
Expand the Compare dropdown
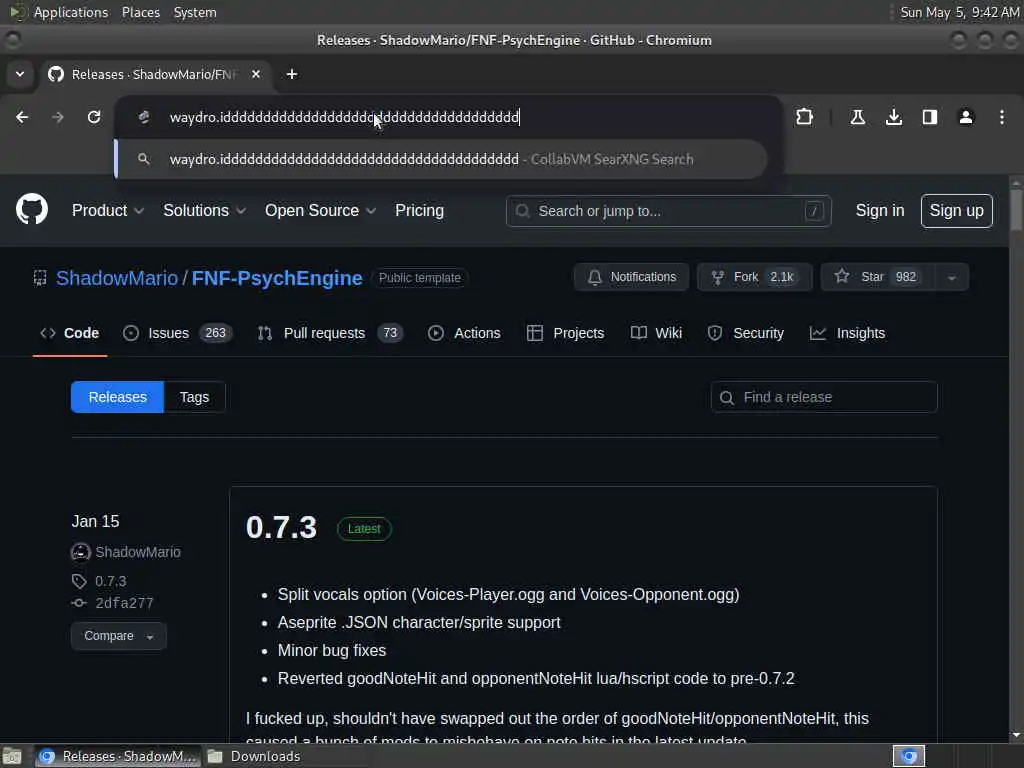pos(119,636)
